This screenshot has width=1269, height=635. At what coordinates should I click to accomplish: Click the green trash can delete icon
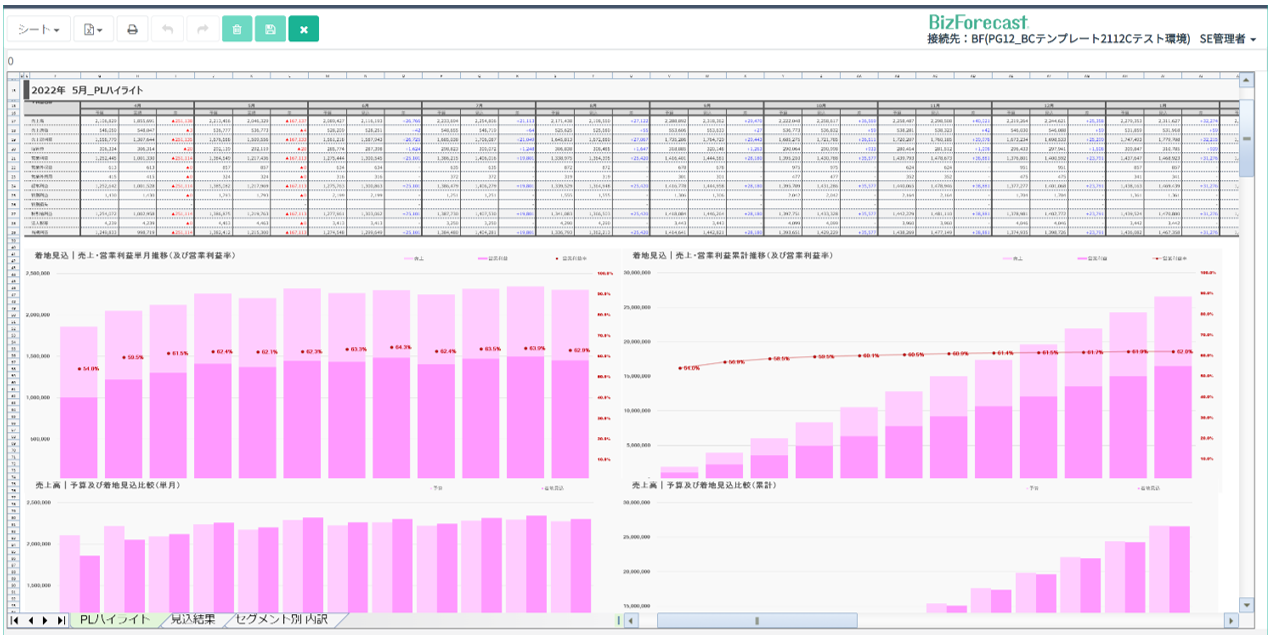tap(237, 30)
